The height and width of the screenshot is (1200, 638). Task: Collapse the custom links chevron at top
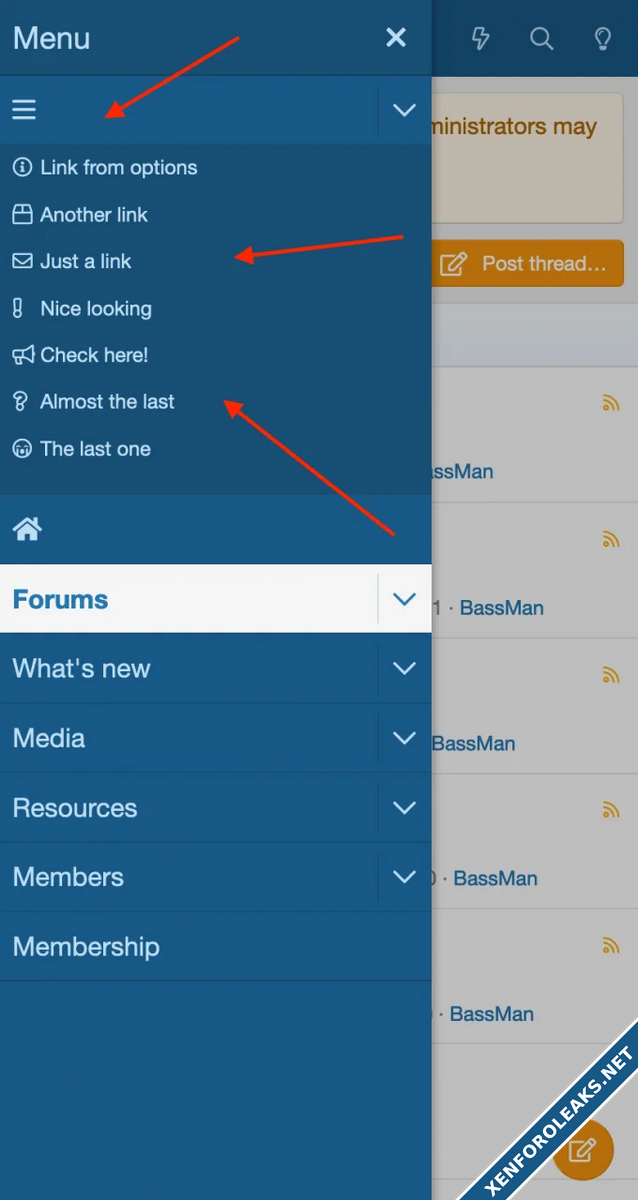tap(404, 110)
